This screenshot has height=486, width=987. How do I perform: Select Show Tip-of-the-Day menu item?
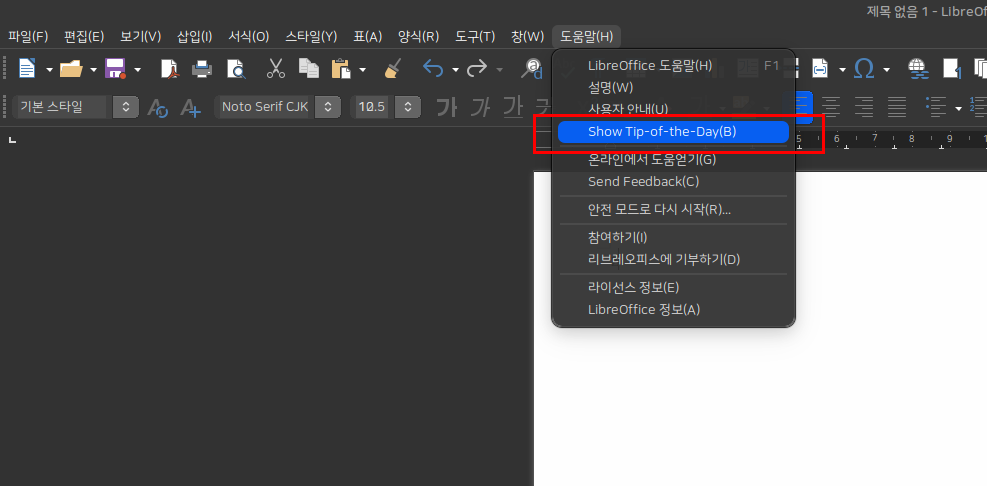tap(662, 132)
